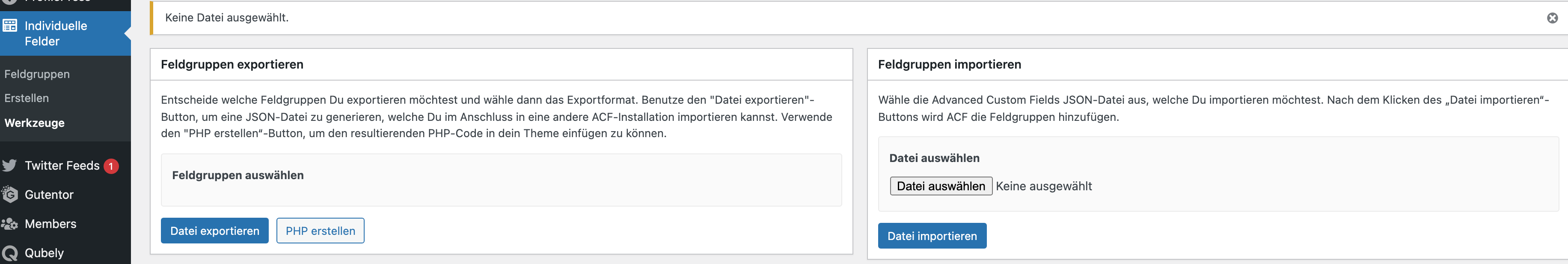Click the Twitter Feeds bird icon
The height and width of the screenshot is (264, 1568).
(10, 165)
